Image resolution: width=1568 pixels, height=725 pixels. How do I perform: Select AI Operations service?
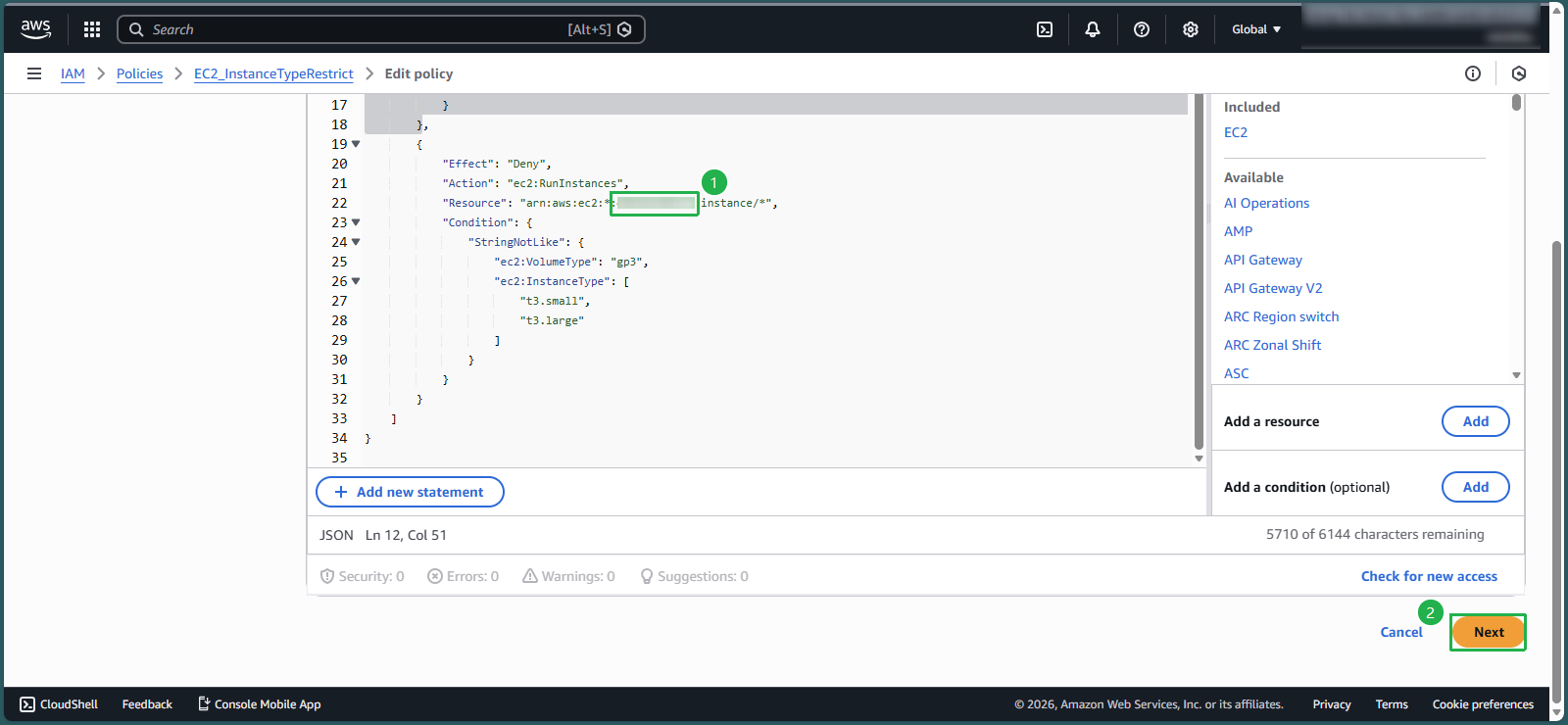[1266, 203]
